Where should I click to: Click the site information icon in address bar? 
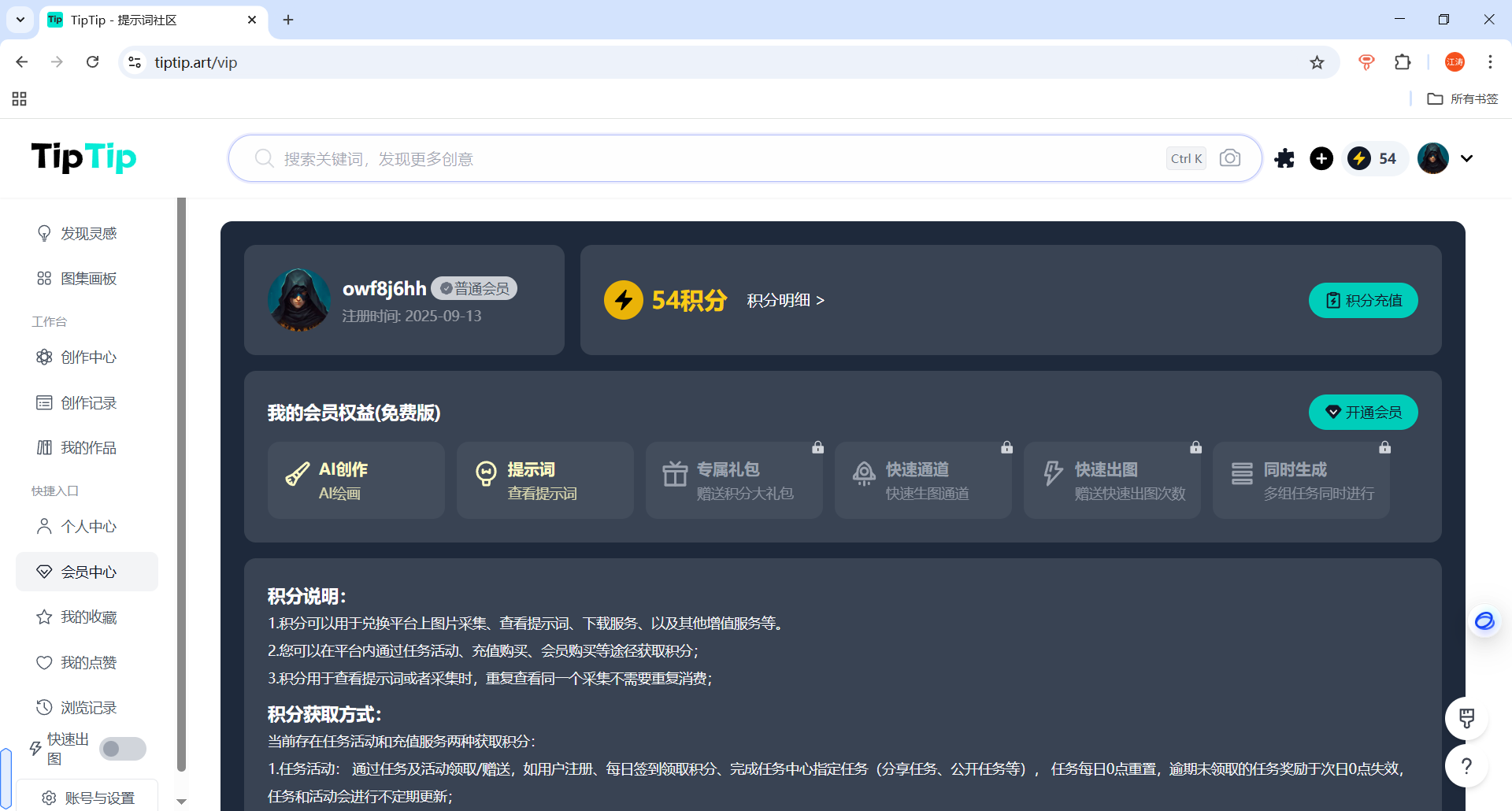pos(135,62)
